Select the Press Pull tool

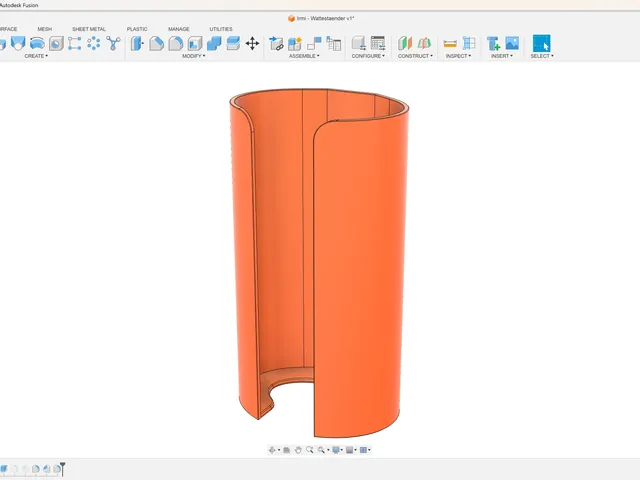(137, 43)
